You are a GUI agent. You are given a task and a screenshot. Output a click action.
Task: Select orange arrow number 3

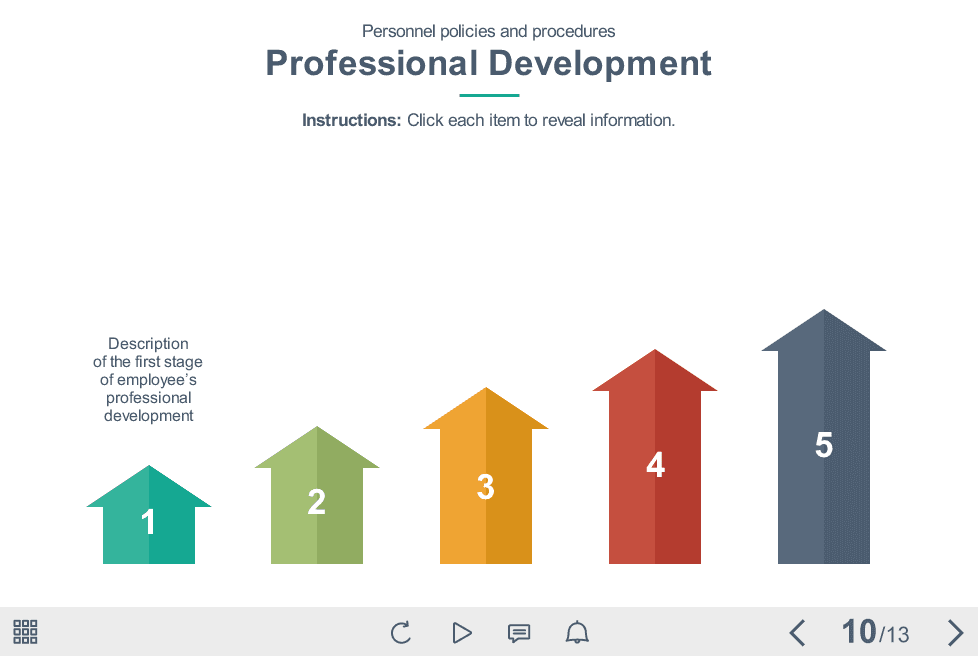click(x=486, y=488)
